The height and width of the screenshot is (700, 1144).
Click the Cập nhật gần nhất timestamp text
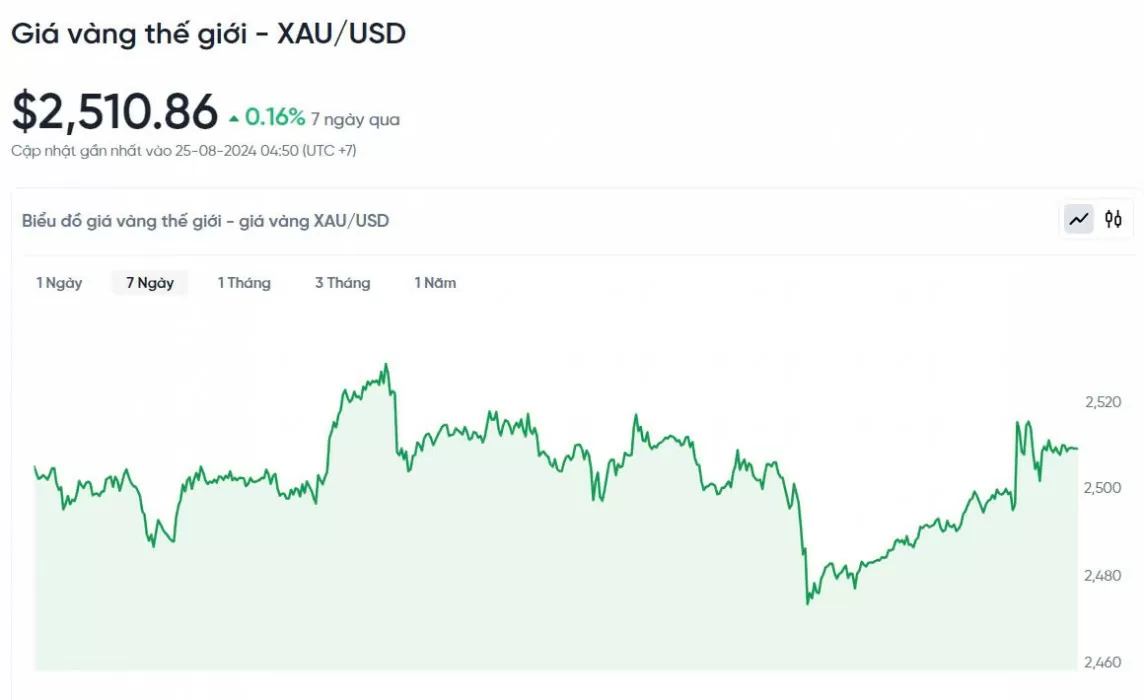184,150
